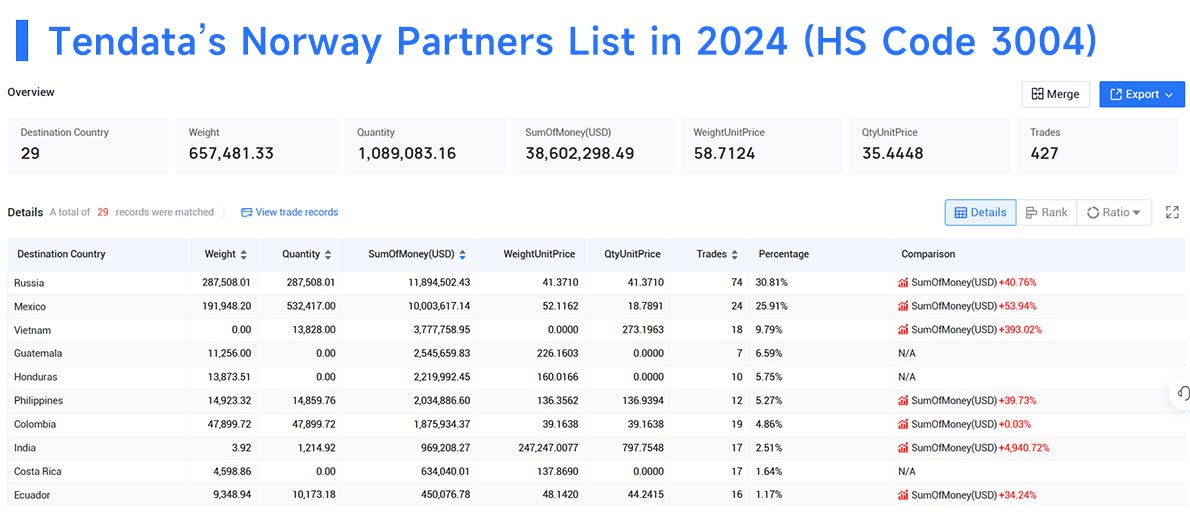
Task: Click the comparison chart icon in Mexico row
Action: [903, 307]
